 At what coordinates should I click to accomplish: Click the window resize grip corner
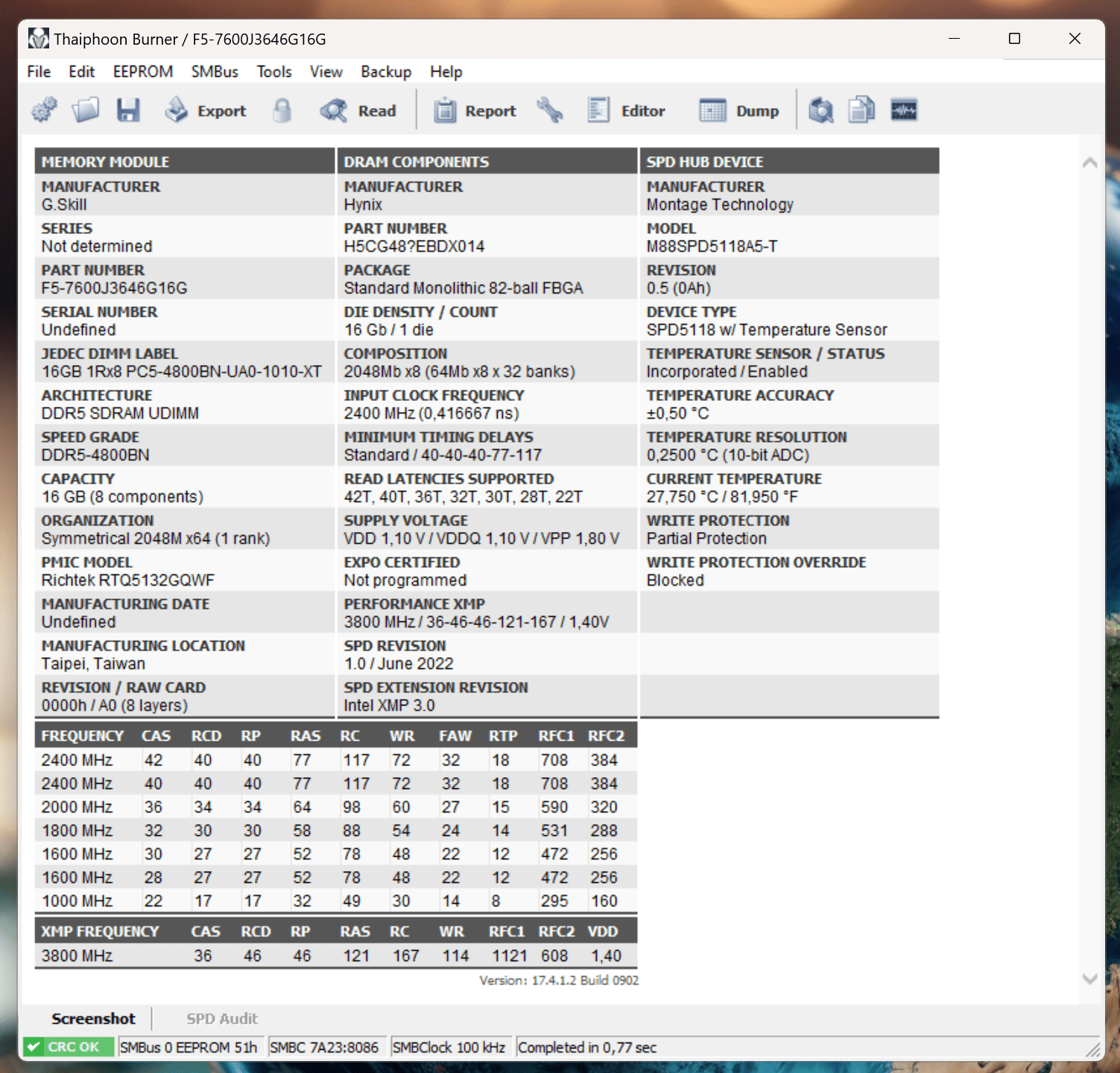[x=1093, y=1049]
